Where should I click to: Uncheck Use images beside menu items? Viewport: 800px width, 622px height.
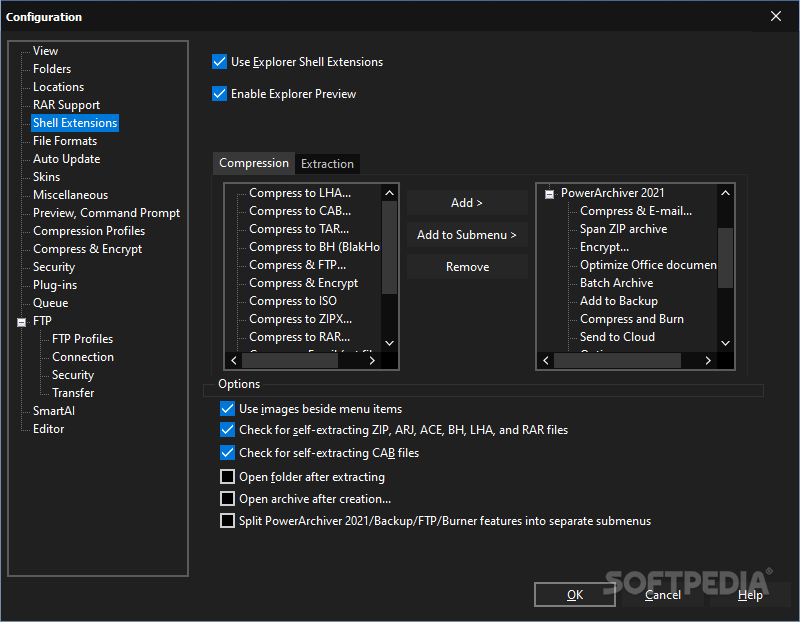pos(227,409)
